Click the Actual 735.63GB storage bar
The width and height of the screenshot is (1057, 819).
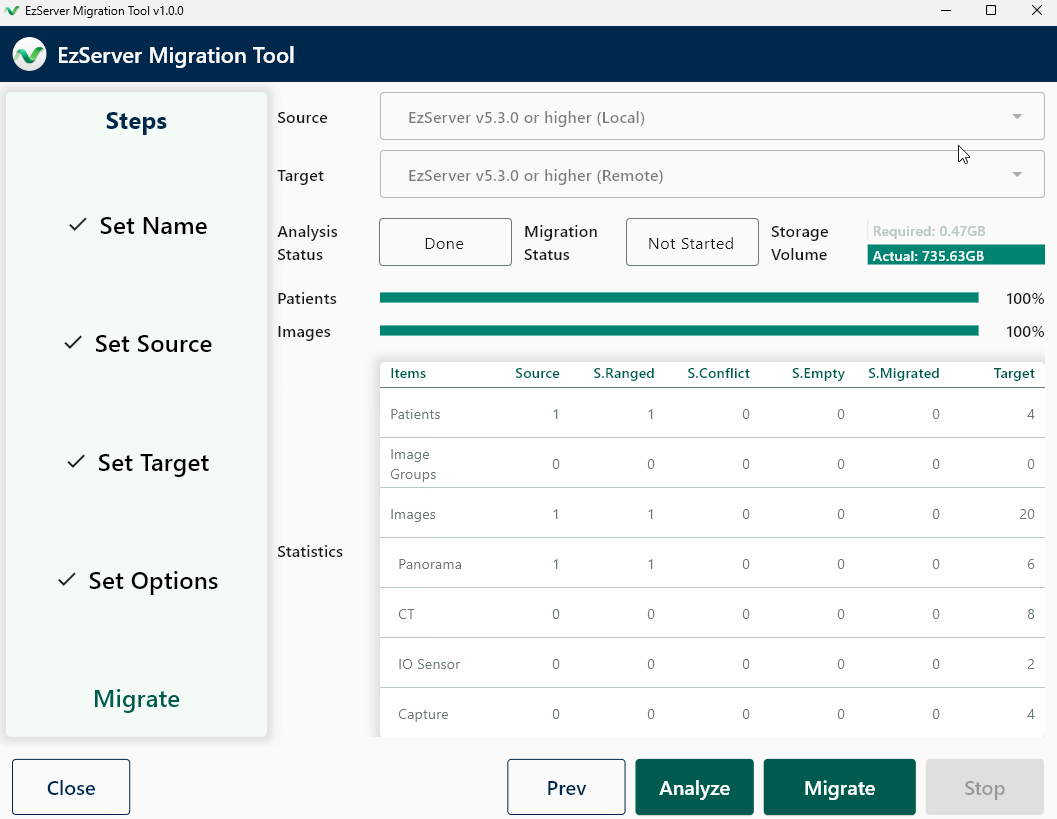click(x=956, y=255)
